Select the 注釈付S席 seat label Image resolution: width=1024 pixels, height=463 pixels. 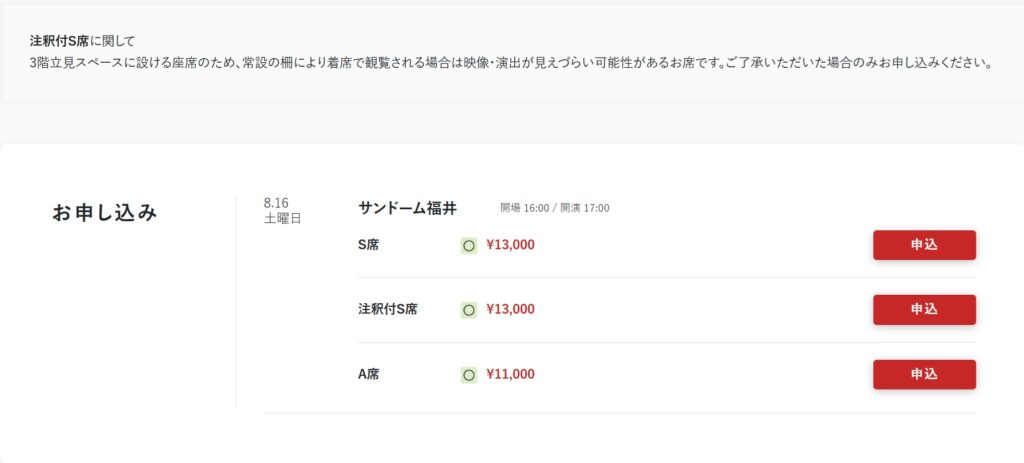click(387, 310)
